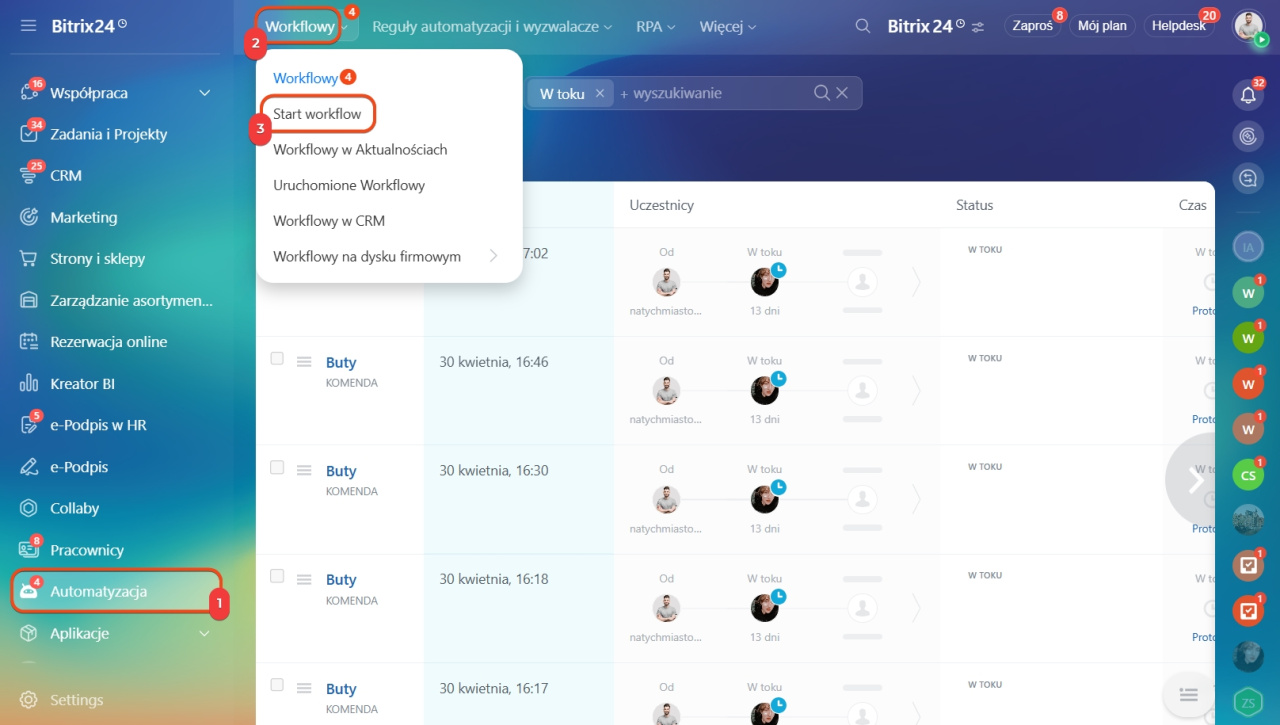The image size is (1280, 725).
Task: Select Uruchomione Workflowy menu entry
Action: pyautogui.click(x=349, y=185)
